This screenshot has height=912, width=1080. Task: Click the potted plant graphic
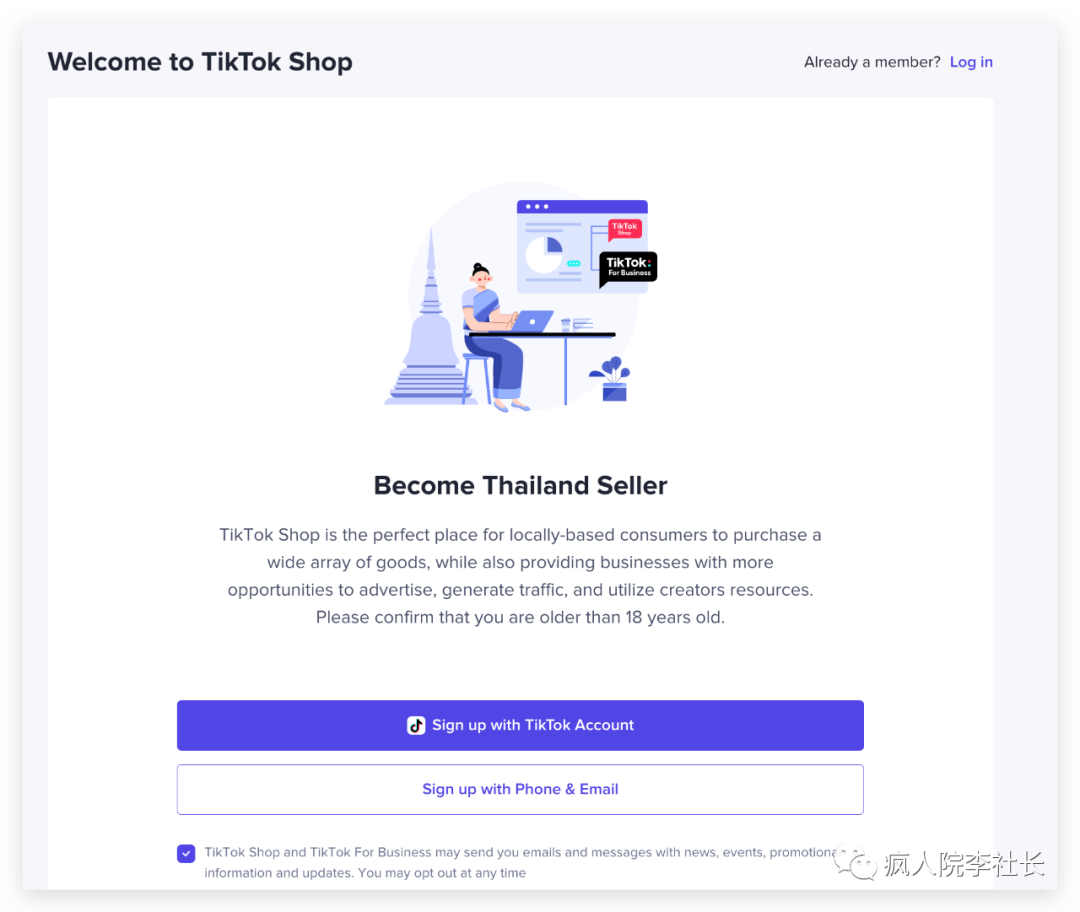(611, 379)
